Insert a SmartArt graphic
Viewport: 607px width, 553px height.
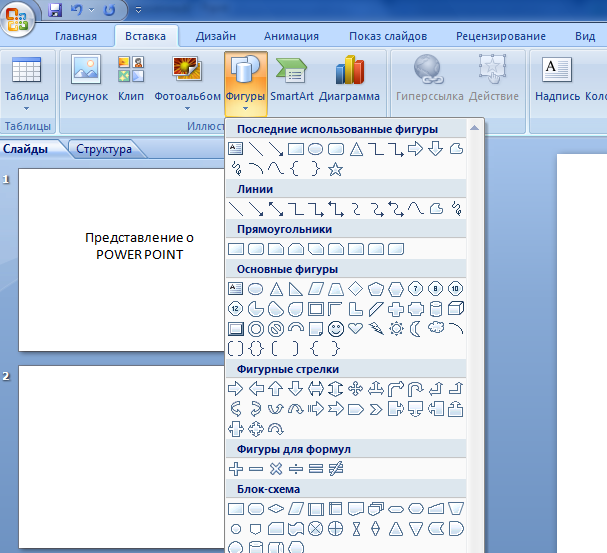click(292, 79)
